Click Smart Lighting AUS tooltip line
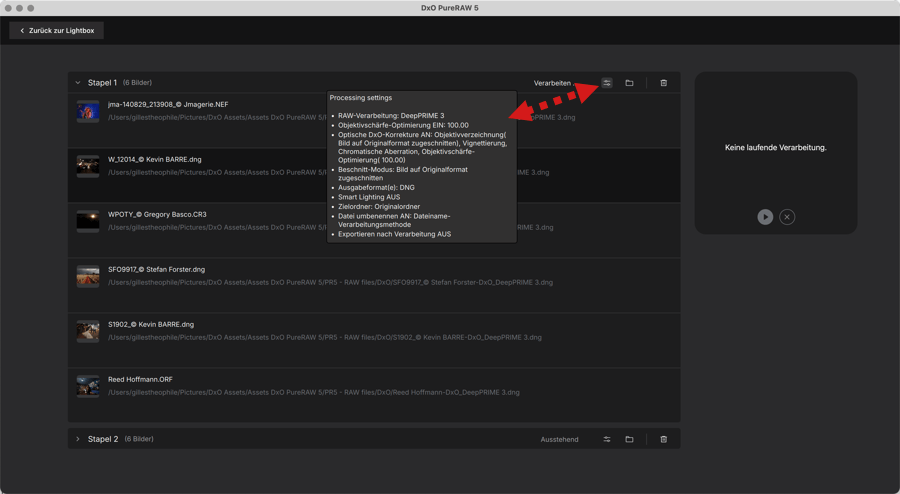Viewport: 900px width, 494px height. tap(369, 197)
